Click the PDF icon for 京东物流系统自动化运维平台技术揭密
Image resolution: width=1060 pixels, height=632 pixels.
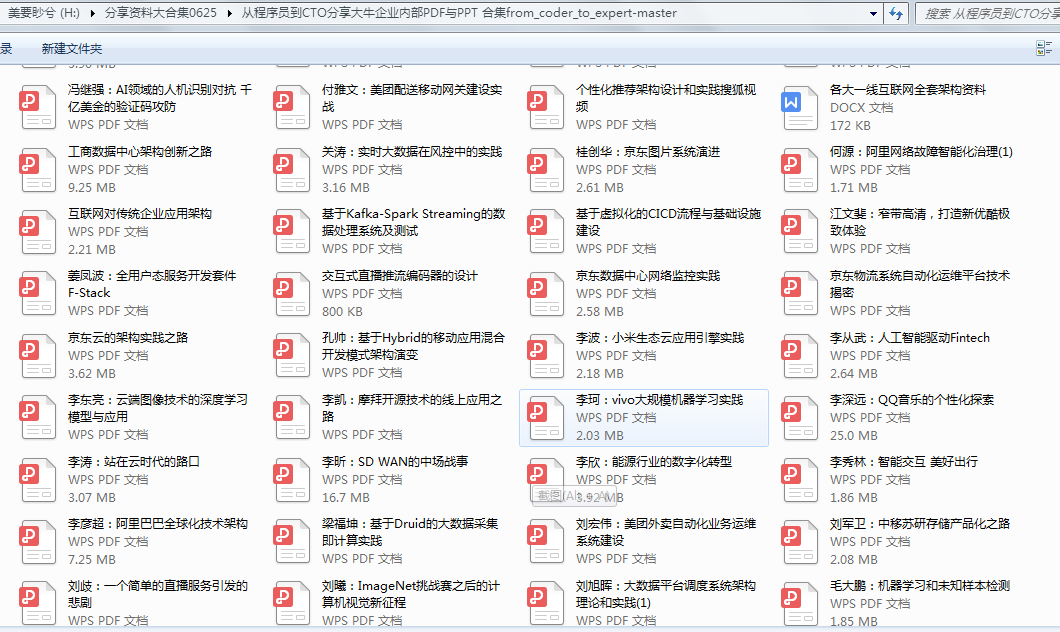click(800, 293)
